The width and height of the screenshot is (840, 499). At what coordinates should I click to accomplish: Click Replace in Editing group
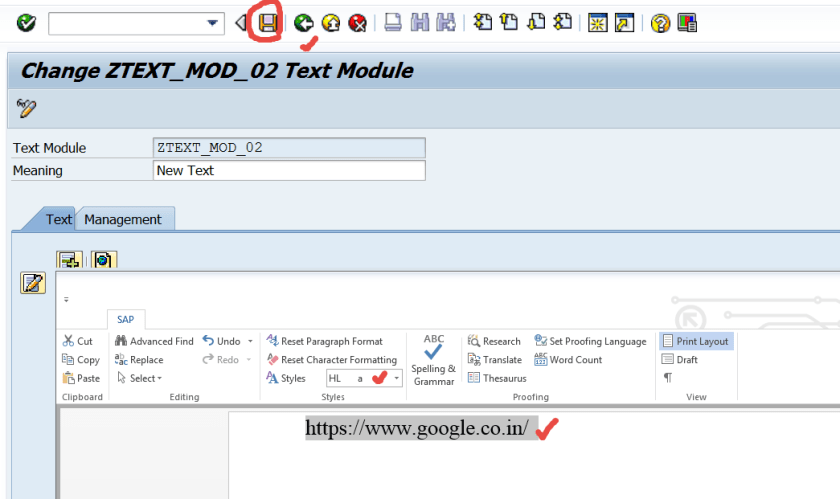tap(139, 360)
